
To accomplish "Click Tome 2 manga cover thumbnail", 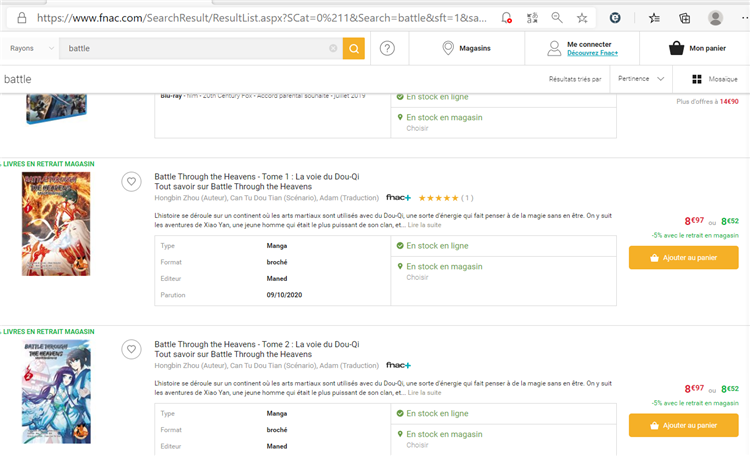I will click(x=56, y=392).
